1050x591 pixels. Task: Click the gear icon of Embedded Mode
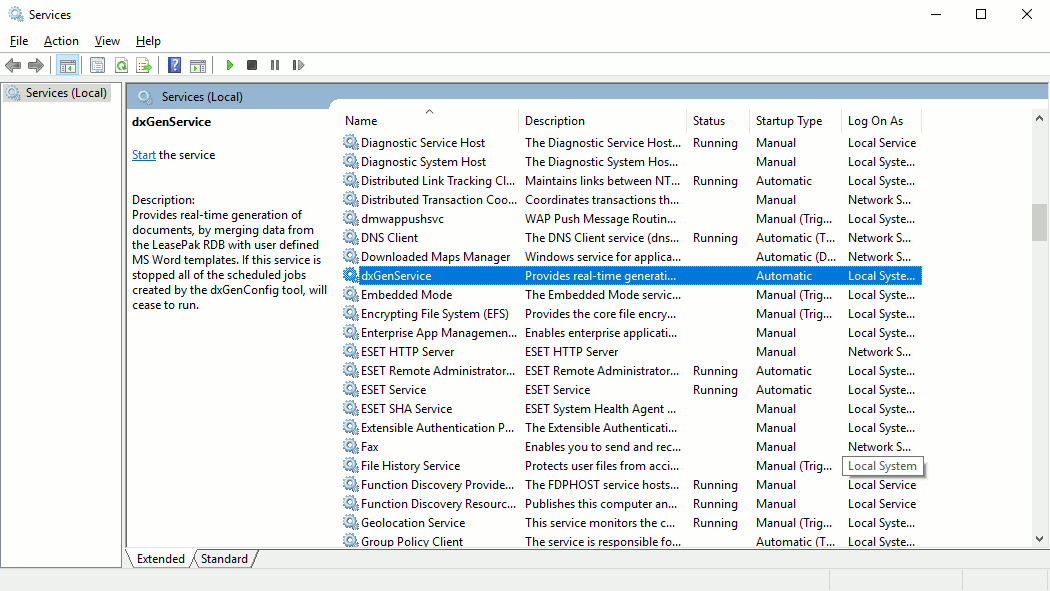click(350, 294)
